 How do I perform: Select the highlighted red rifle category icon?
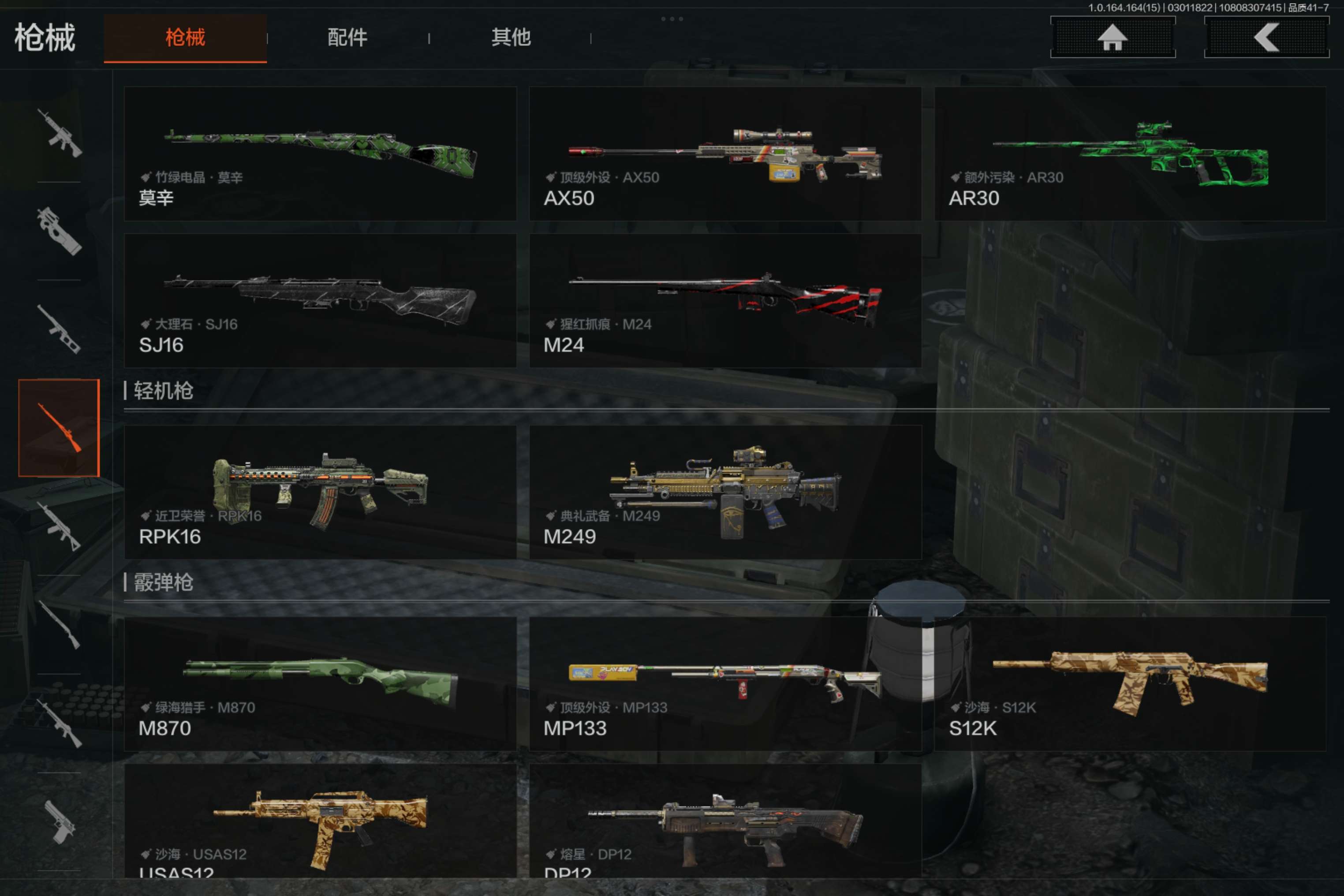tap(59, 427)
